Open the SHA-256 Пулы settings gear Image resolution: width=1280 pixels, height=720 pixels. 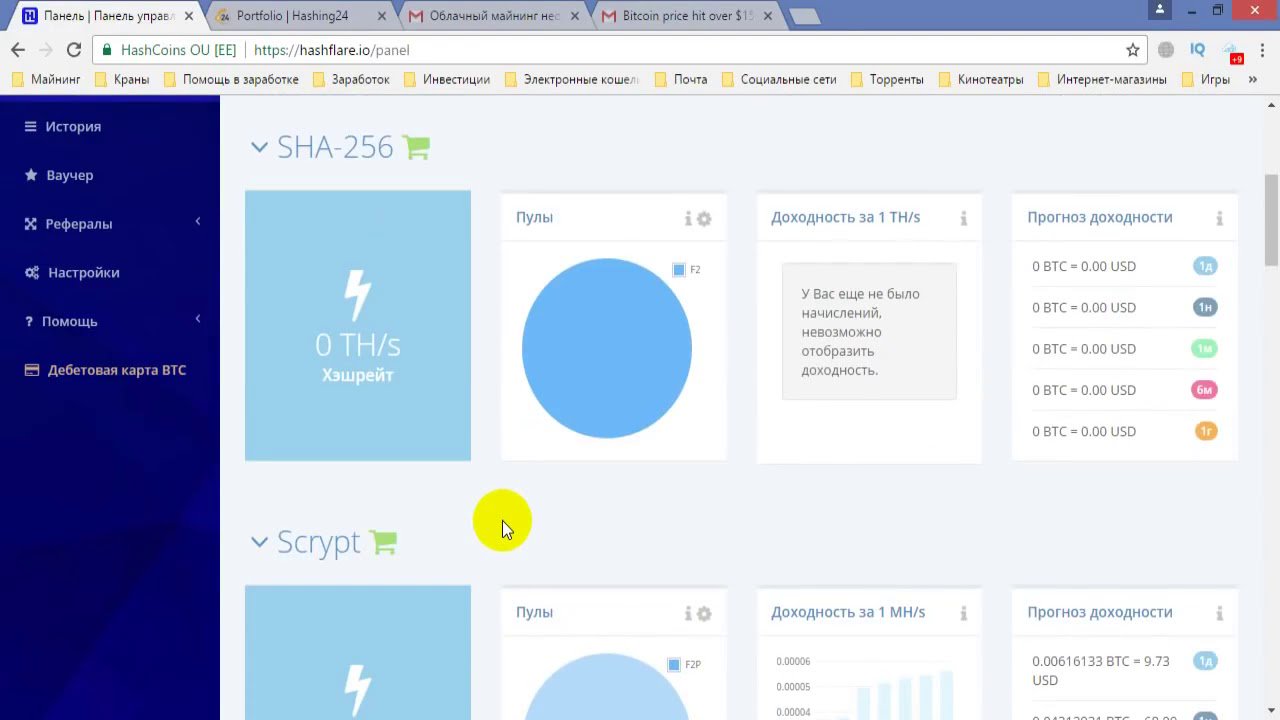pyautogui.click(x=704, y=218)
